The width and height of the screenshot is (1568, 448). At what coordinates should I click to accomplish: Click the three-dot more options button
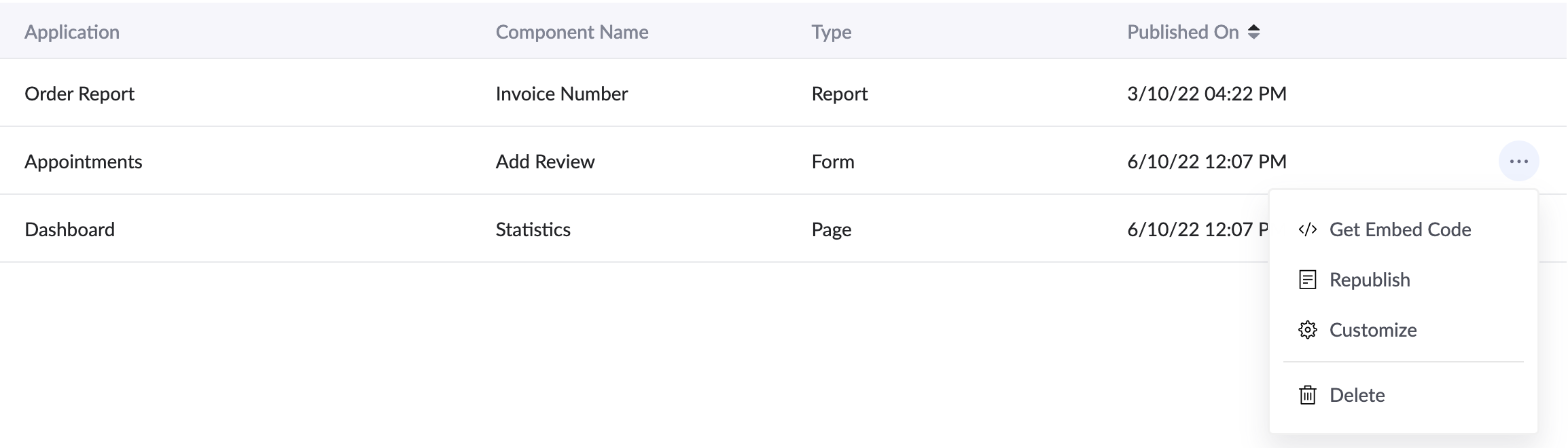pyautogui.click(x=1518, y=162)
